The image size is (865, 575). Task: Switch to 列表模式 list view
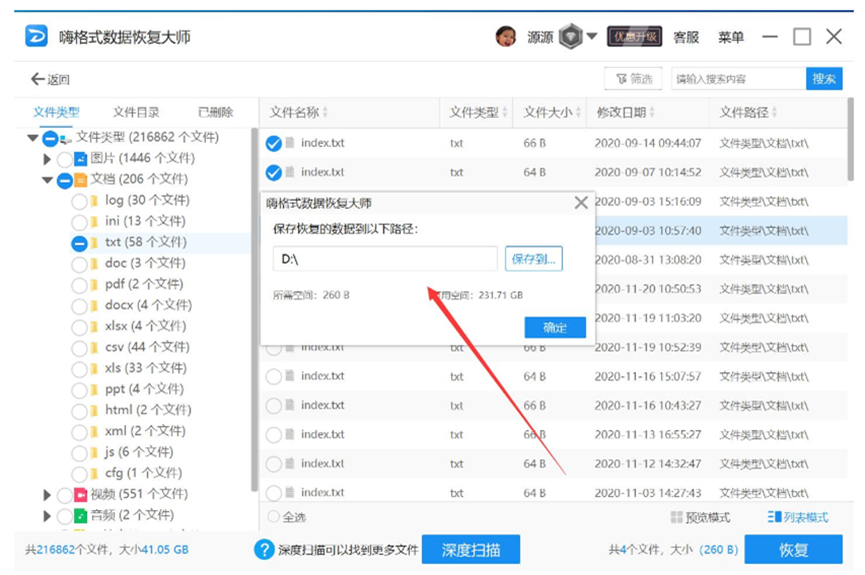(798, 517)
